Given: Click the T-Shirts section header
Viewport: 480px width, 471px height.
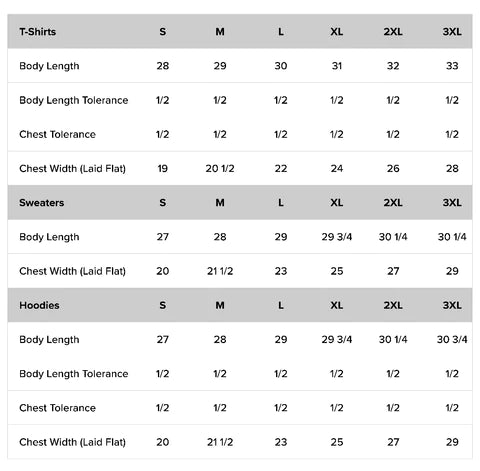Looking at the screenshot, I should click(x=38, y=32).
